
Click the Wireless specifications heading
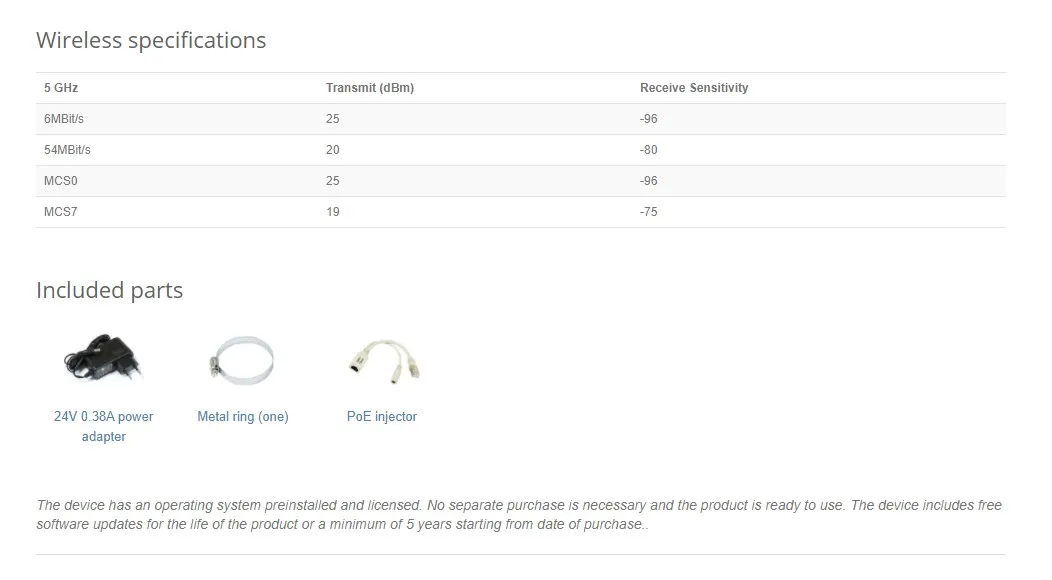click(151, 40)
